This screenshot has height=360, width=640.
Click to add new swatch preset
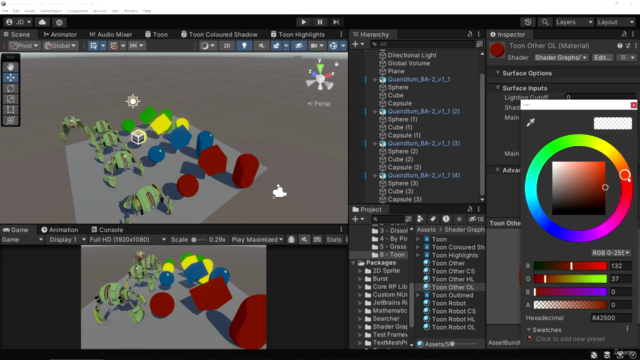click(x=570, y=339)
